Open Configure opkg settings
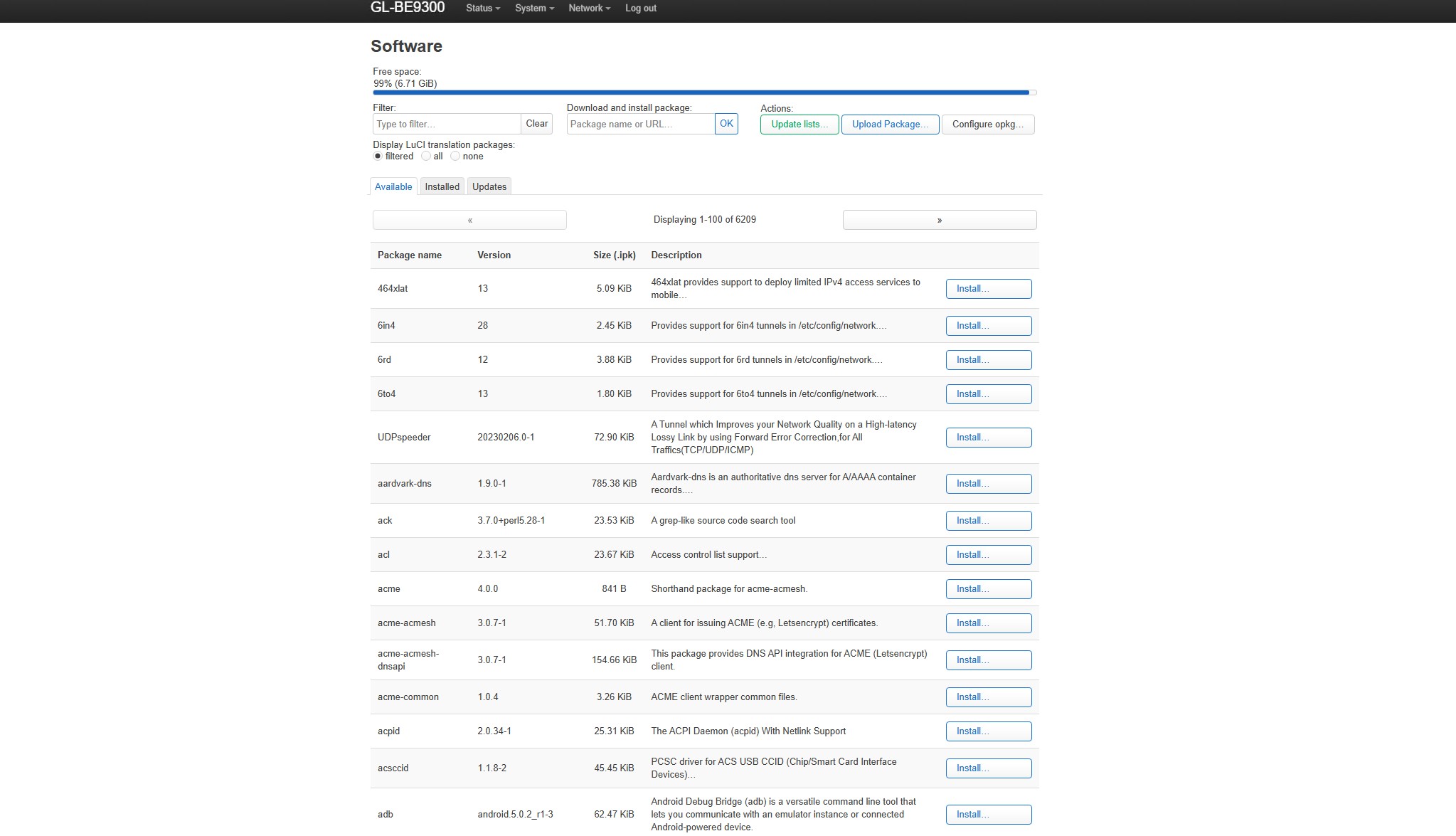Viewport: 1456px width, 836px height. pos(987,125)
